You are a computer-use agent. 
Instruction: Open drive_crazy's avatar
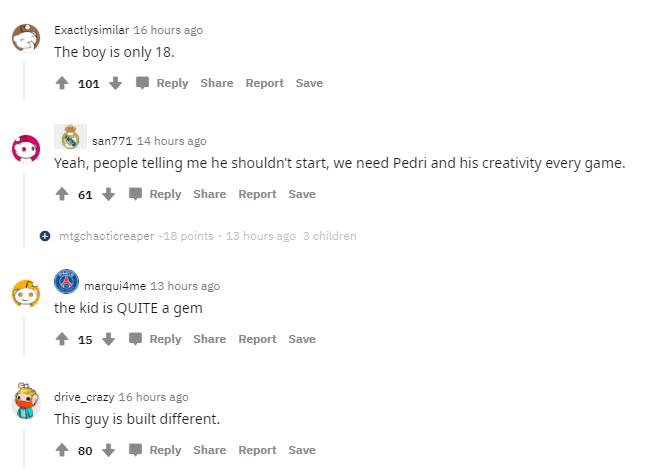point(25,403)
